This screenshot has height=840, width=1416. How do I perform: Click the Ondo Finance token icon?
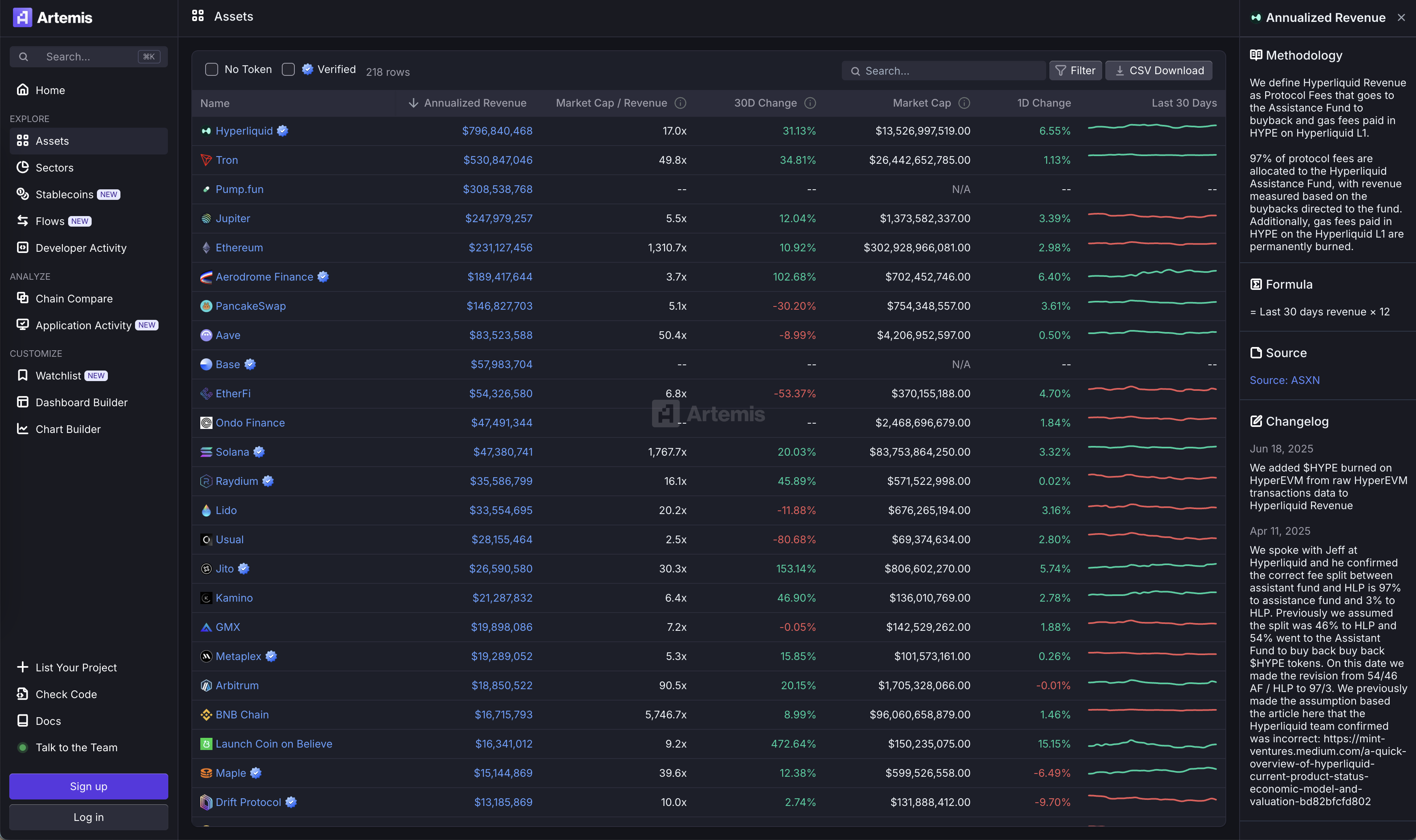[x=206, y=423]
